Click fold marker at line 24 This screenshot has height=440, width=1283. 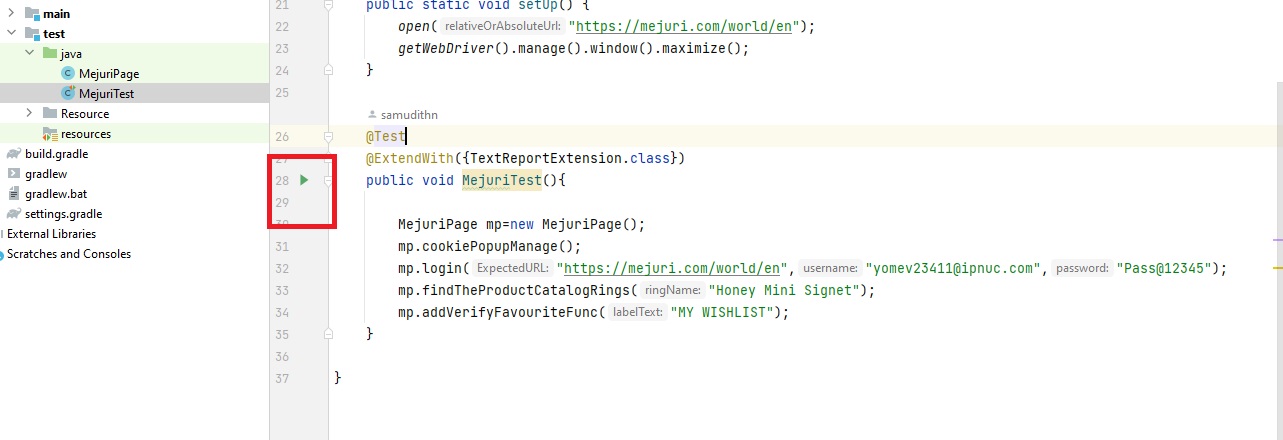coord(328,70)
